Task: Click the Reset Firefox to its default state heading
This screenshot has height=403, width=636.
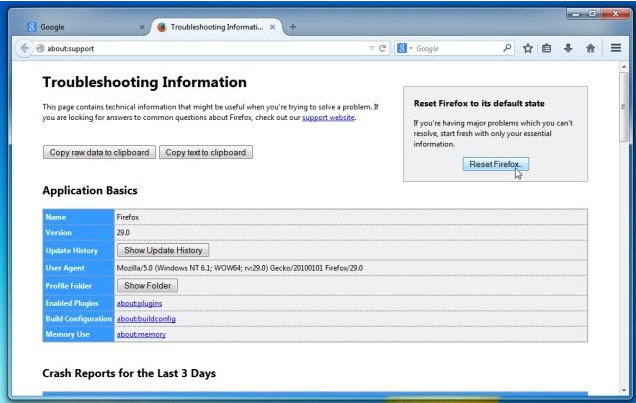Action: tap(479, 103)
